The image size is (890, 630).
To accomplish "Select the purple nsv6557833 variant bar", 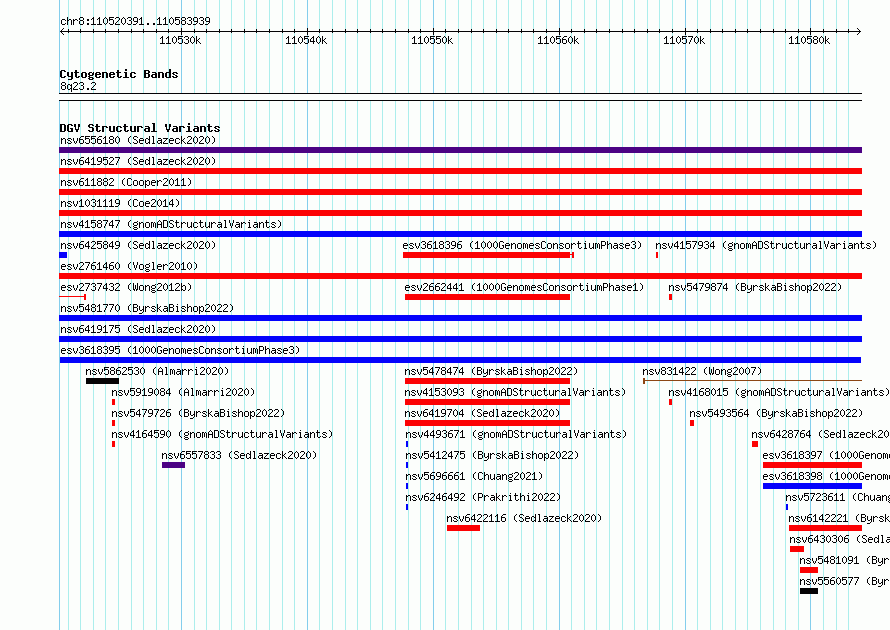I will [173, 465].
